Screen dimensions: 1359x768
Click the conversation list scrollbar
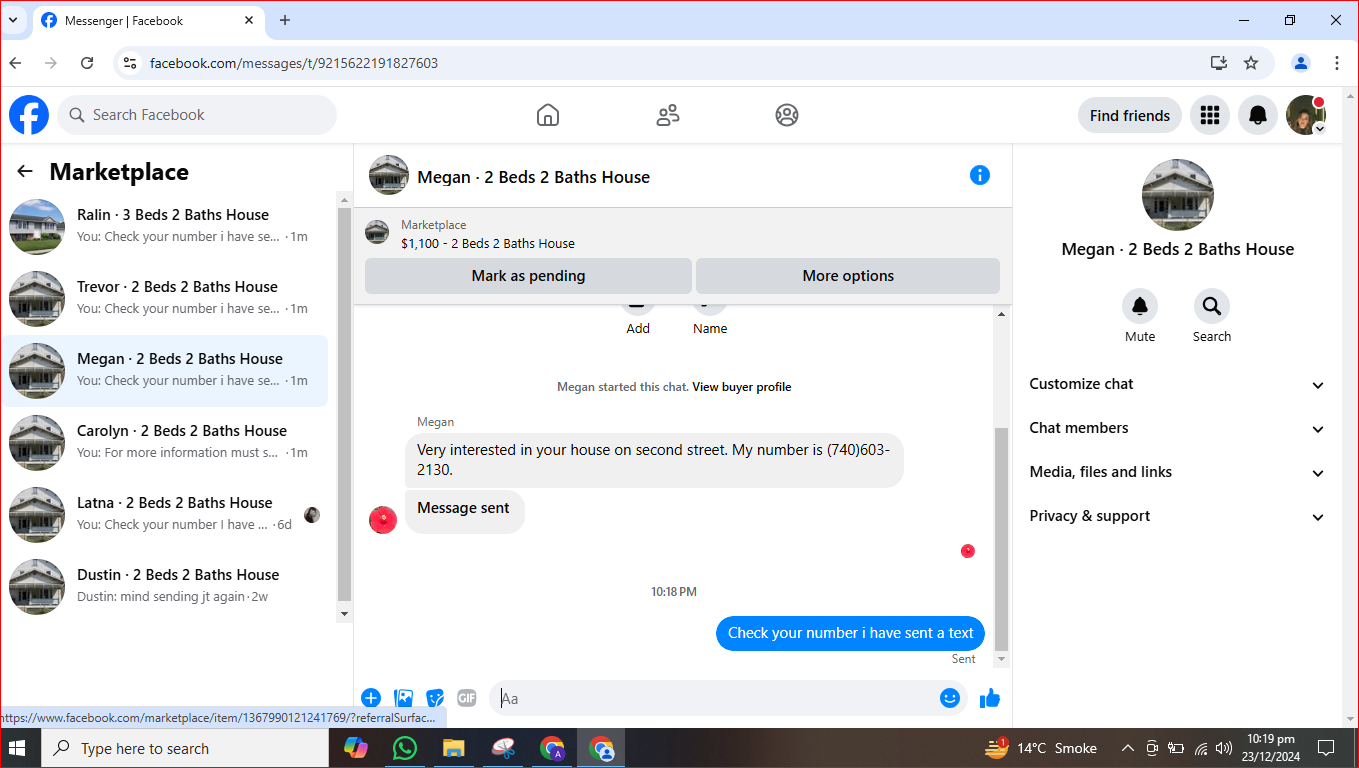point(344,404)
